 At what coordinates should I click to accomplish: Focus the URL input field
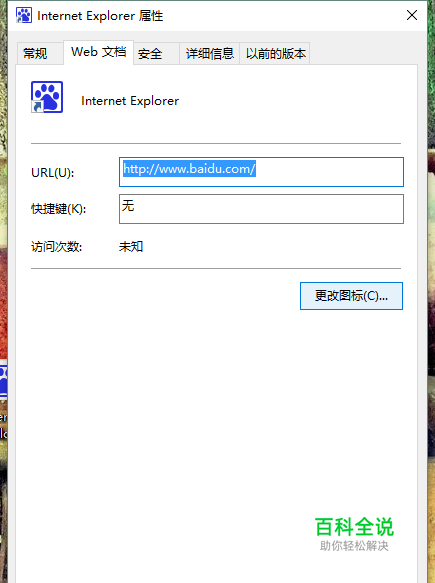[261, 172]
